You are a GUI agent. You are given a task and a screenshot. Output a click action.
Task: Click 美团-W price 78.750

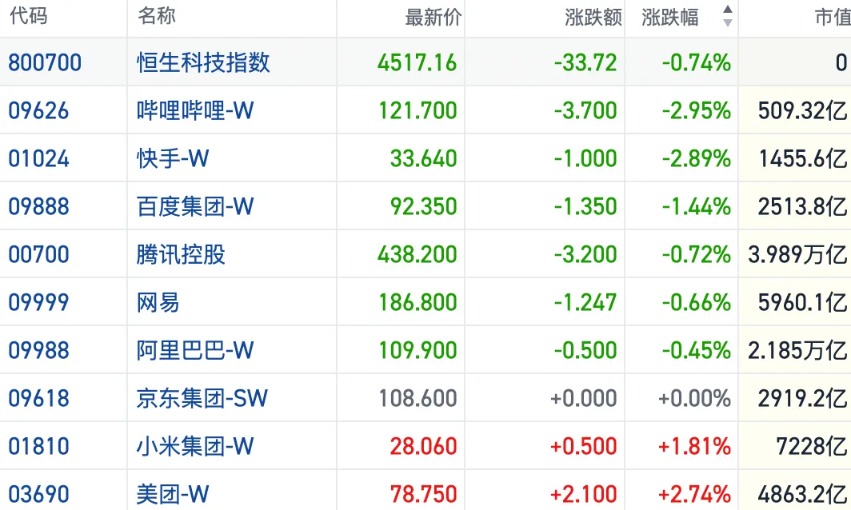coord(423,494)
